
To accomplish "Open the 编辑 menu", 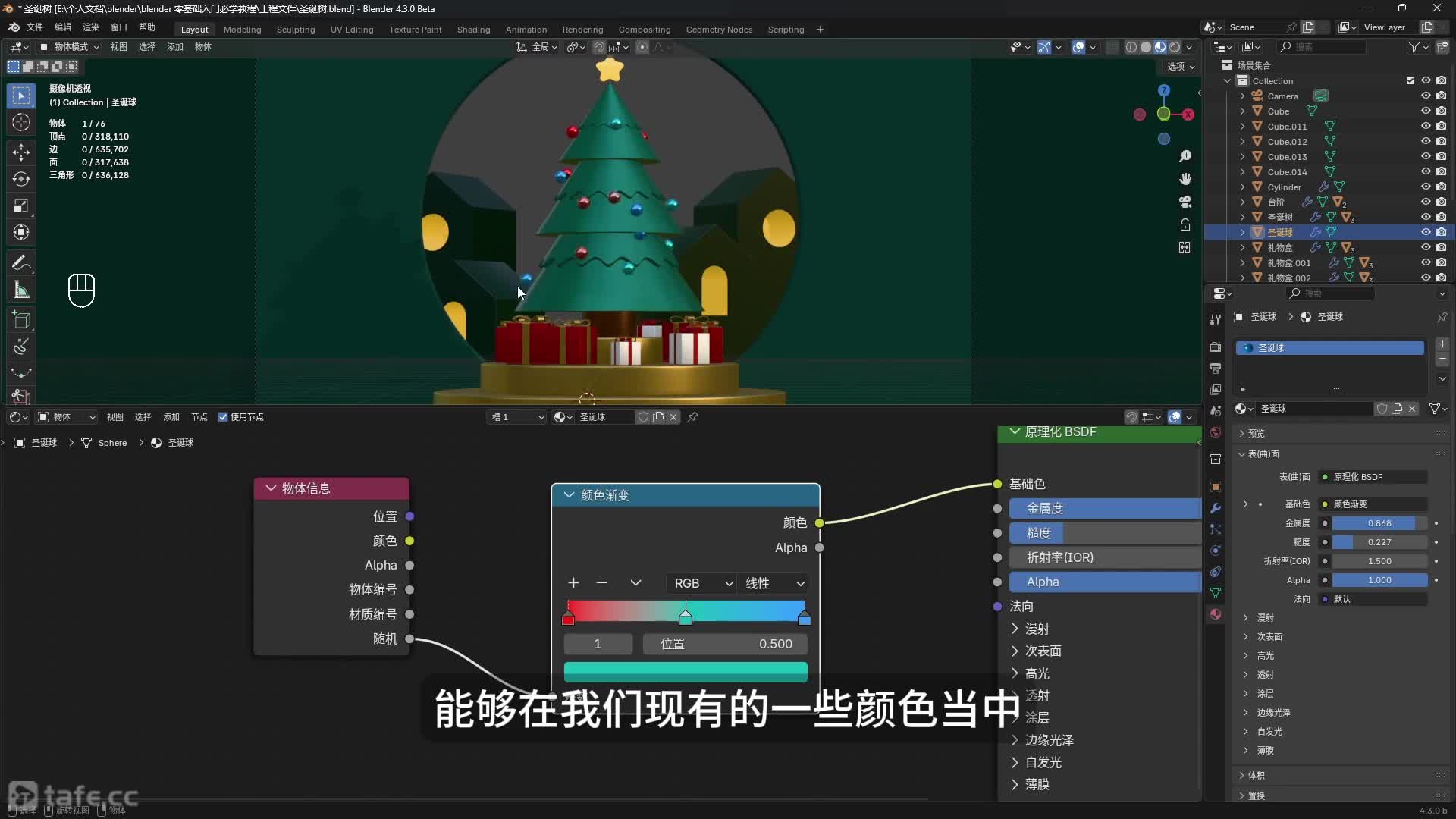I will (x=62, y=27).
